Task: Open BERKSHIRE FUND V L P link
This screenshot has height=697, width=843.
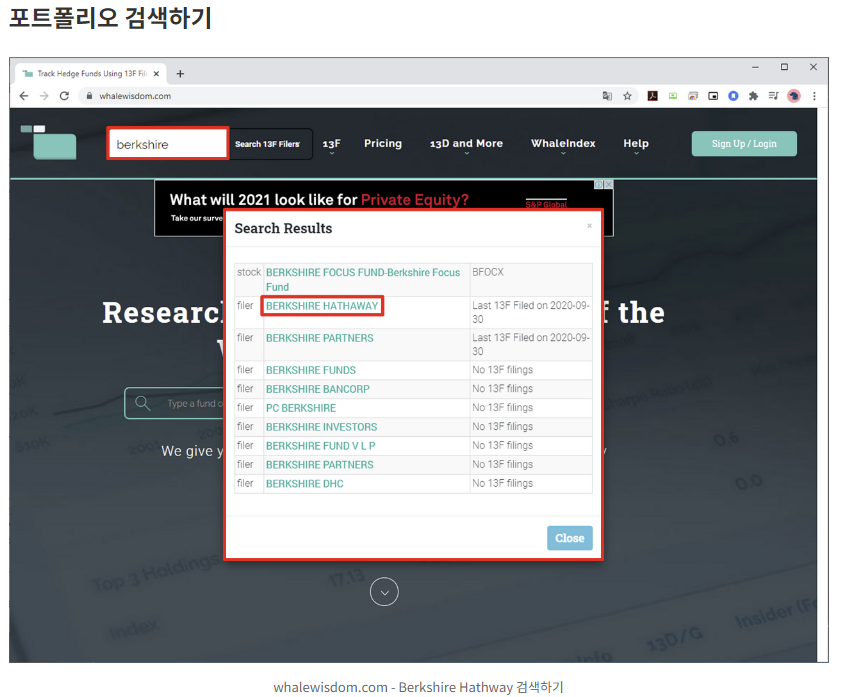Action: 320,446
